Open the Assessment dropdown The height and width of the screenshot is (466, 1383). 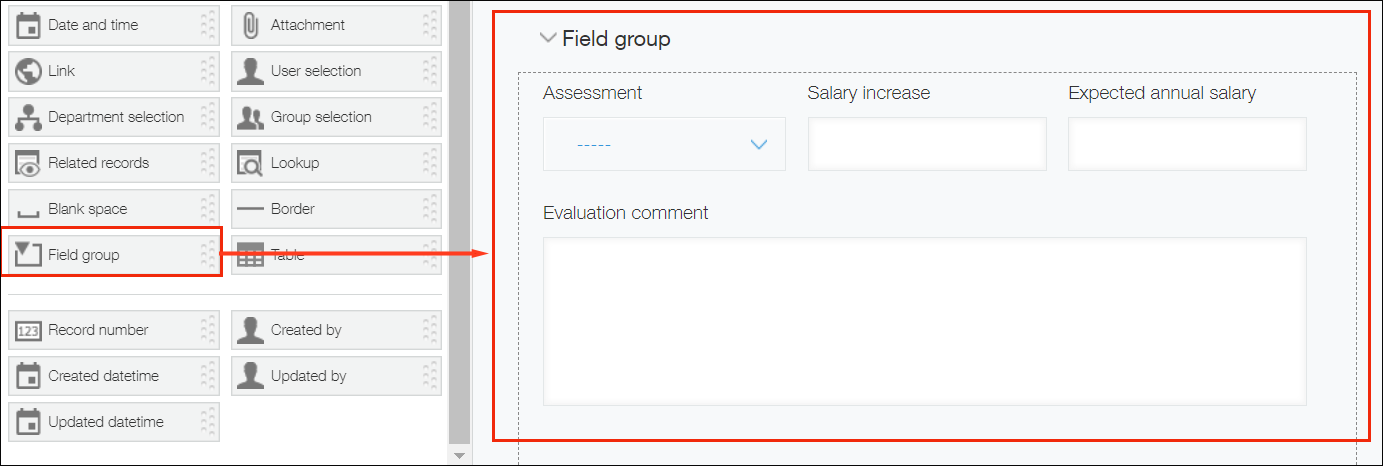click(x=664, y=145)
